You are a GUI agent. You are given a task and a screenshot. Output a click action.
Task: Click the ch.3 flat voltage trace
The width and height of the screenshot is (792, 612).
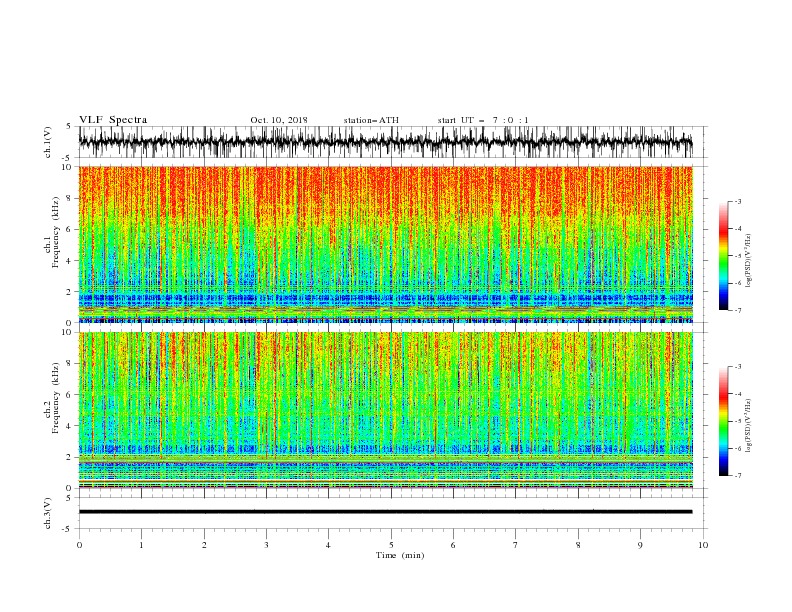click(x=385, y=512)
